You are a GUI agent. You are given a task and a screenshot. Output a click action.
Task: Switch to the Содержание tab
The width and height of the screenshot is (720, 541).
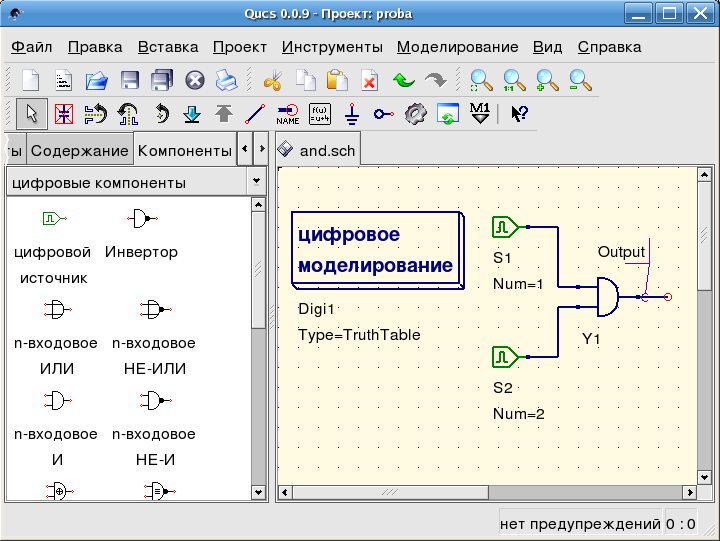coord(79,151)
